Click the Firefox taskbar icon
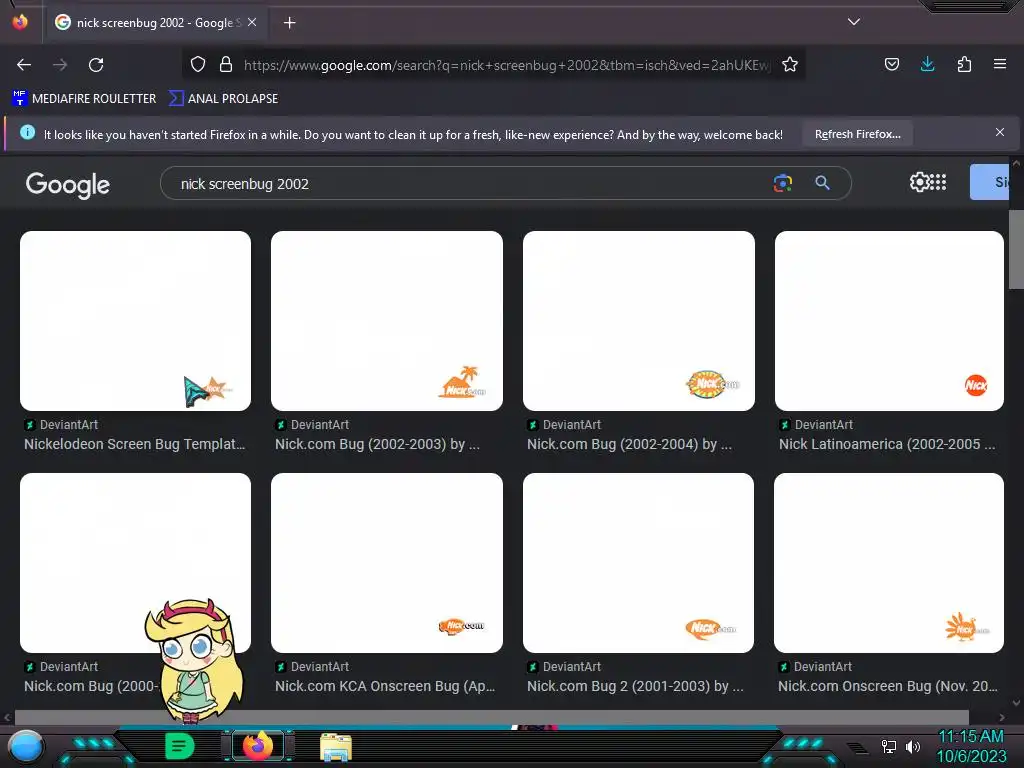 [257, 746]
